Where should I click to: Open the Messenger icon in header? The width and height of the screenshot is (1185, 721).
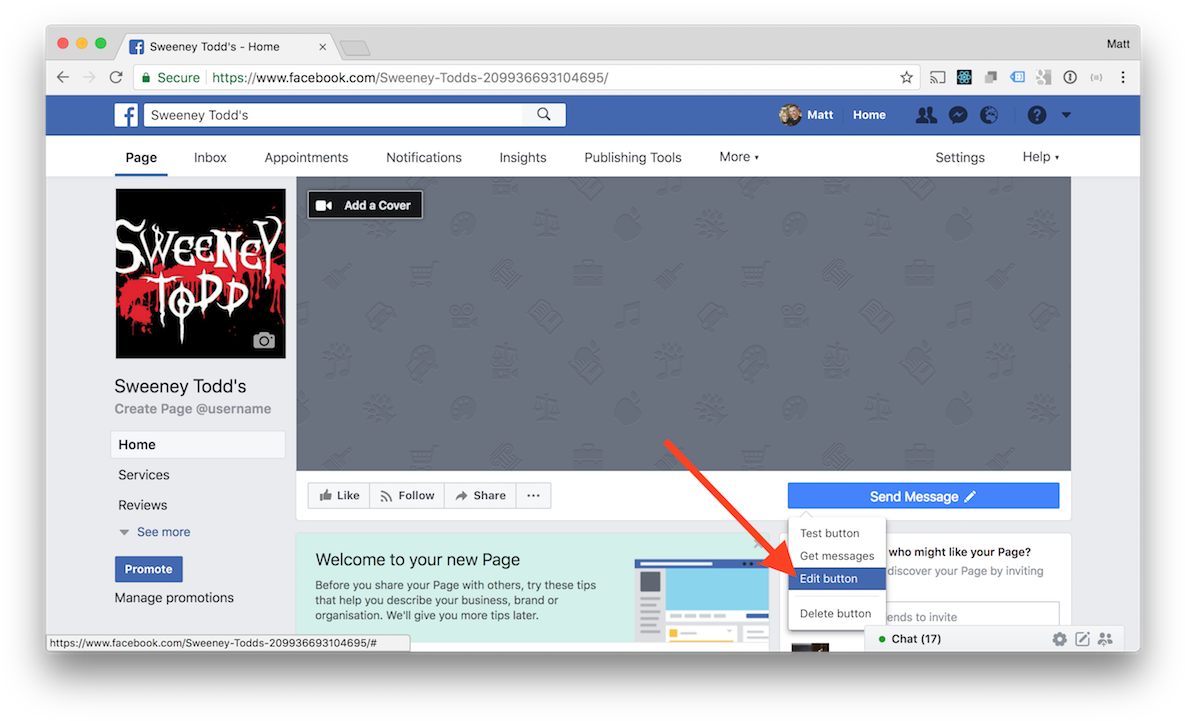957,115
